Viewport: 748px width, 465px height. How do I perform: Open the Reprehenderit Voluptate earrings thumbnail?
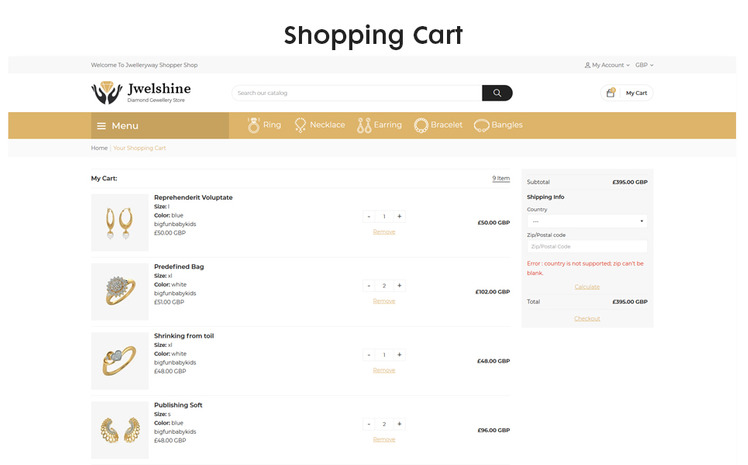pyautogui.click(x=120, y=223)
